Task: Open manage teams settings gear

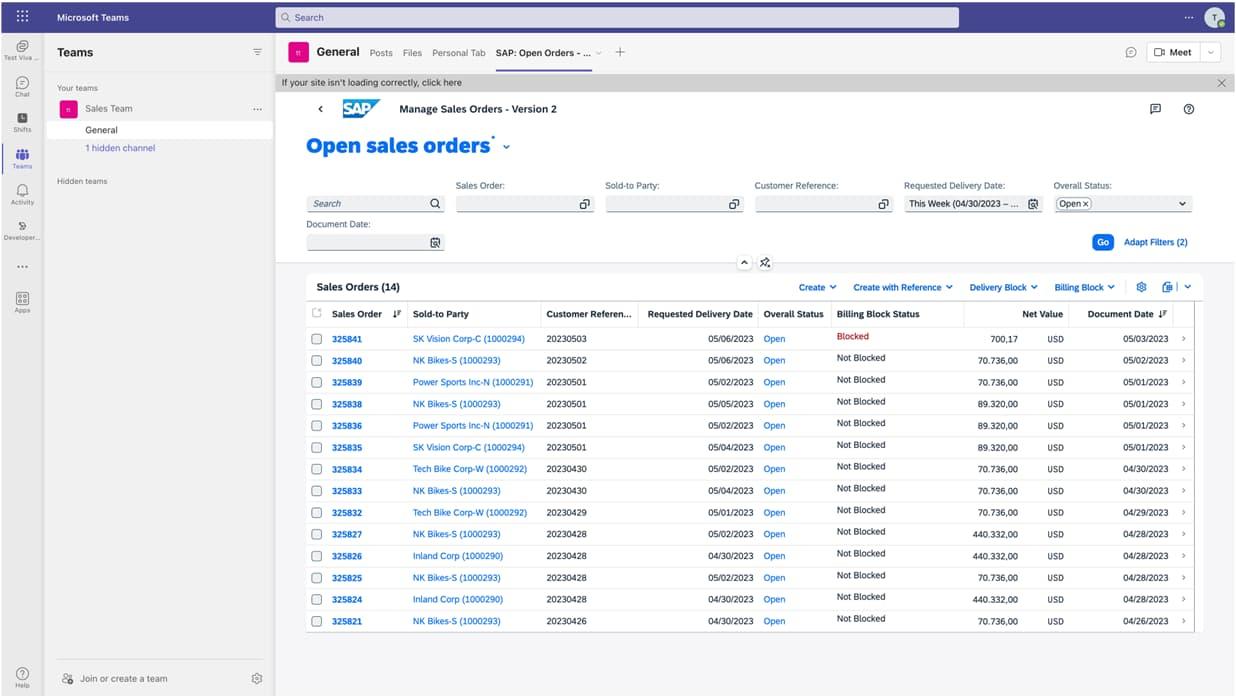Action: click(x=257, y=678)
